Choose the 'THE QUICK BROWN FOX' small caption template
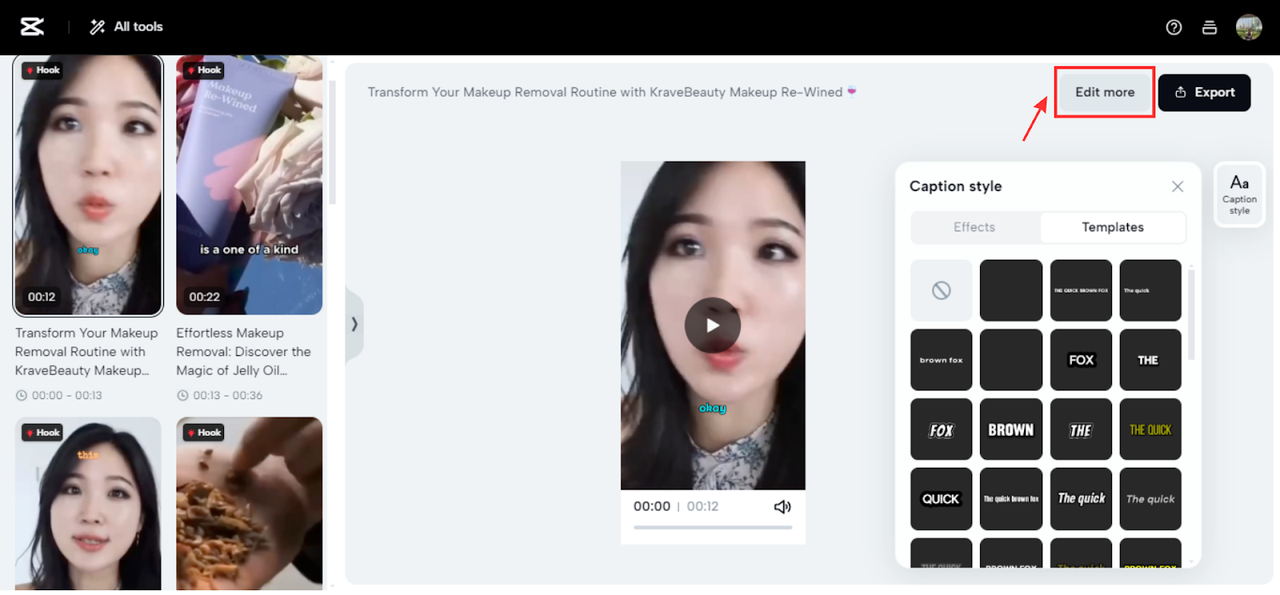1280x595 pixels. pos(1081,291)
